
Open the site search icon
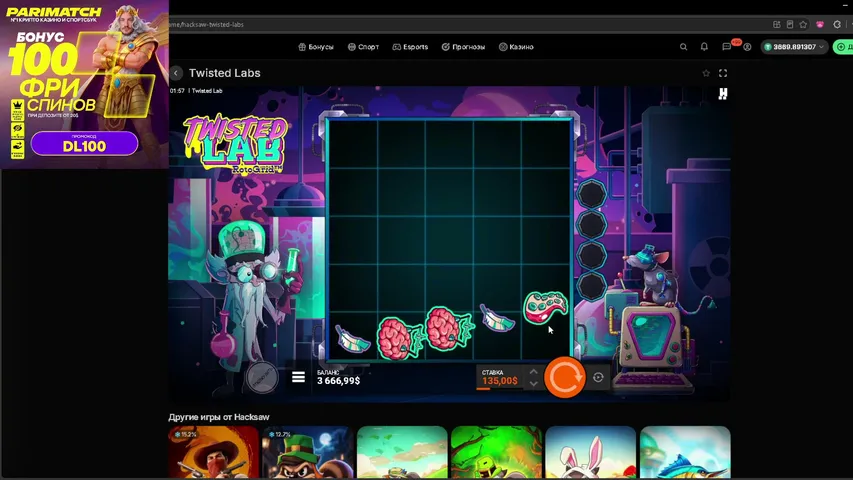tap(683, 47)
